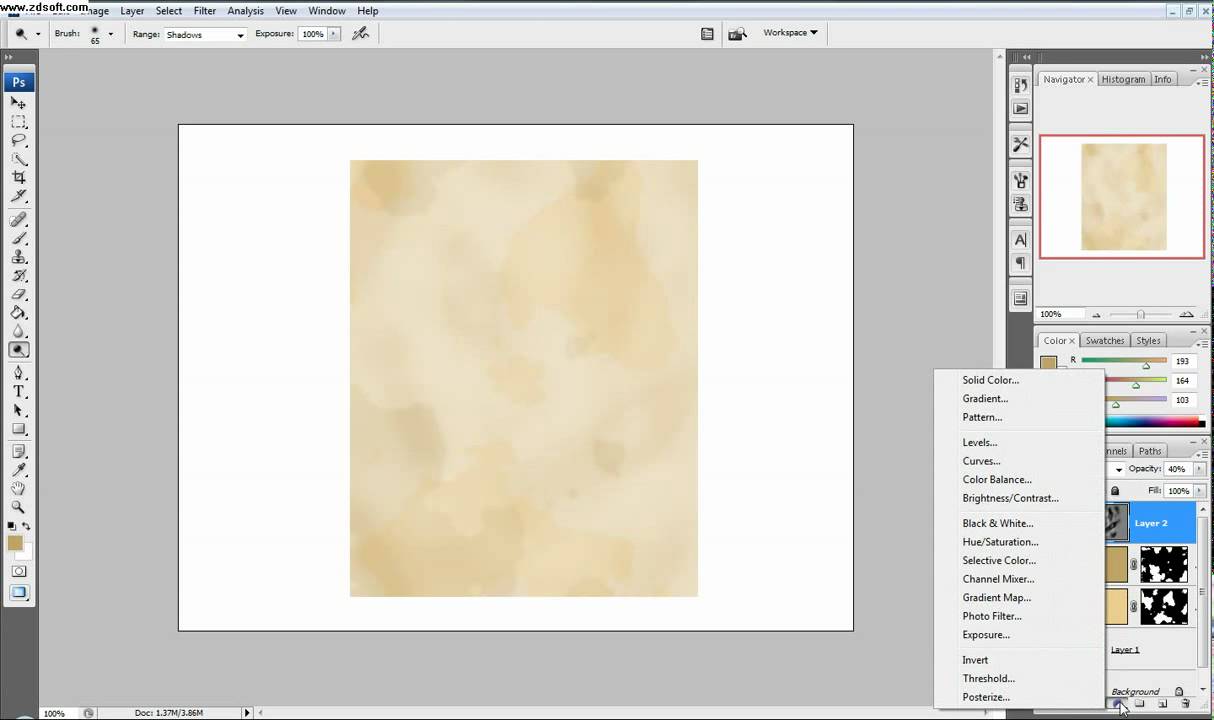Open the Paragraph panel icon
This screenshot has height=720, width=1214.
[x=1020, y=263]
